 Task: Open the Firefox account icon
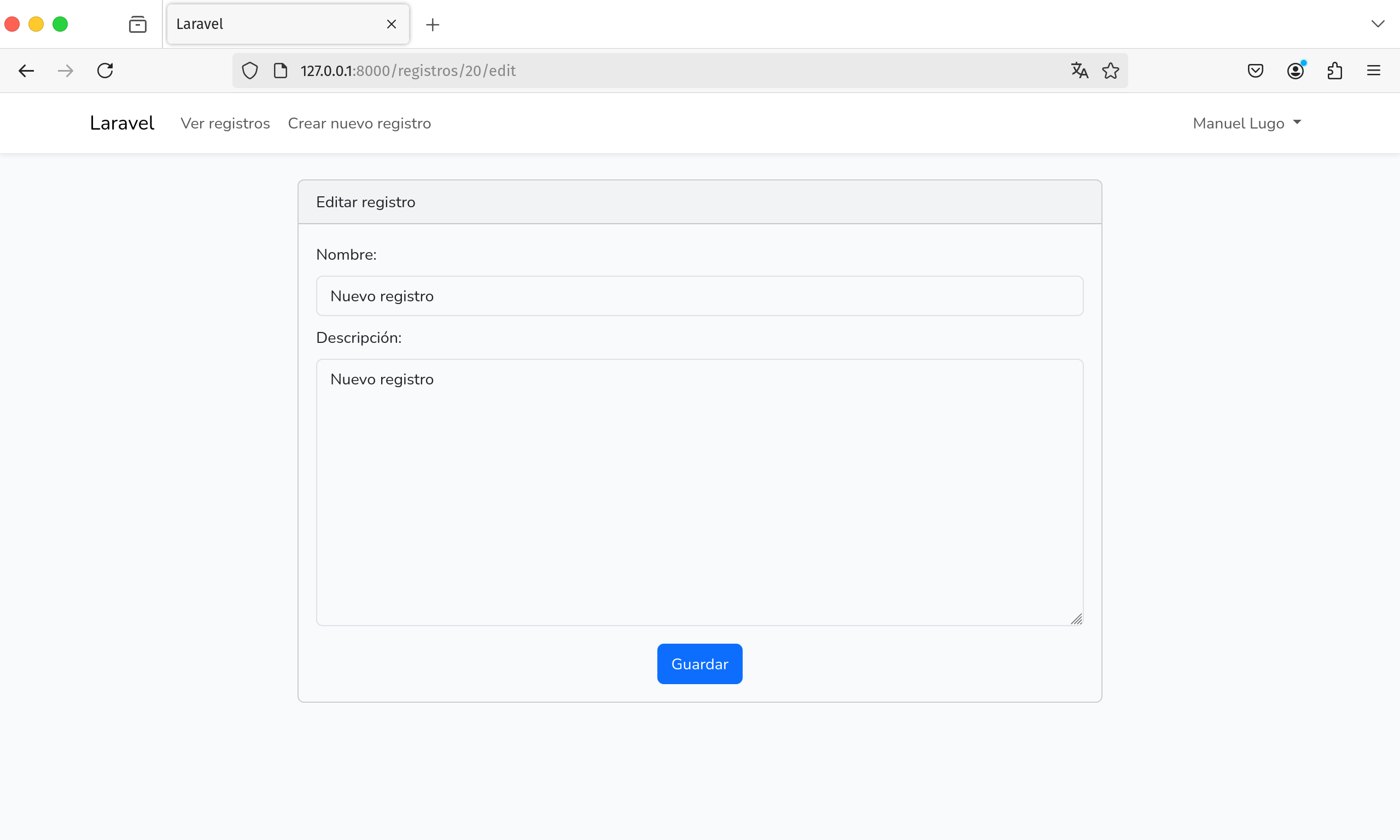coord(1295,71)
